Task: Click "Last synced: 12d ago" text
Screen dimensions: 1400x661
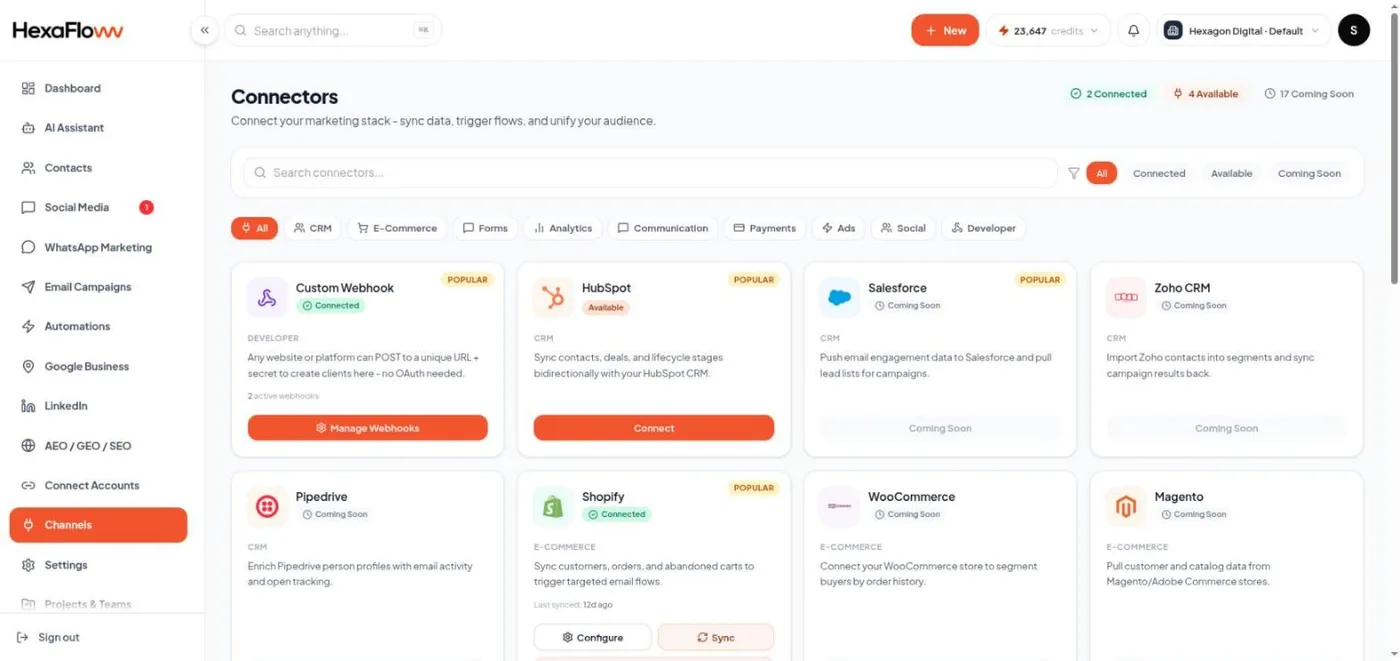Action: pos(573,605)
